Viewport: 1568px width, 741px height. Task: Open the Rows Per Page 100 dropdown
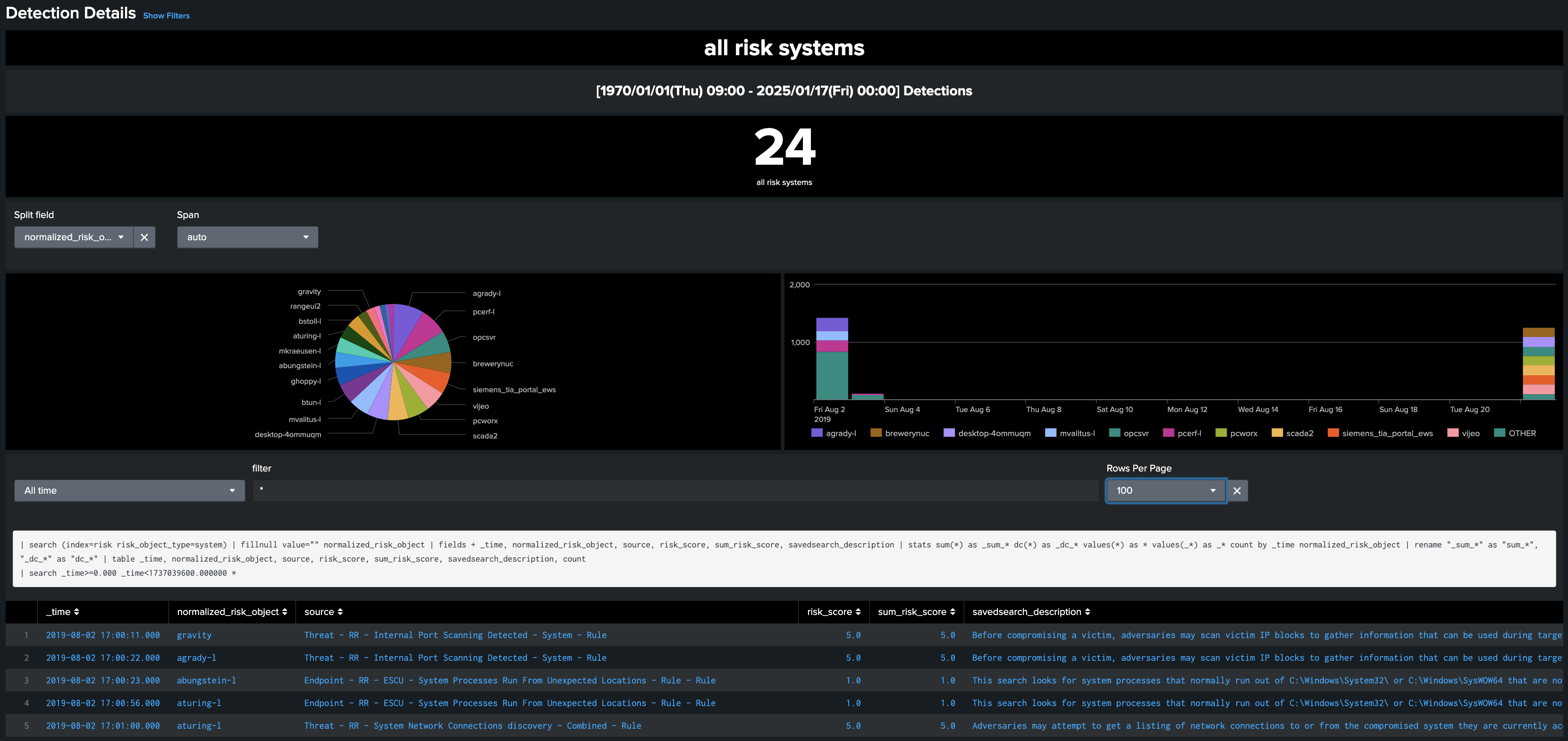[x=1166, y=491]
